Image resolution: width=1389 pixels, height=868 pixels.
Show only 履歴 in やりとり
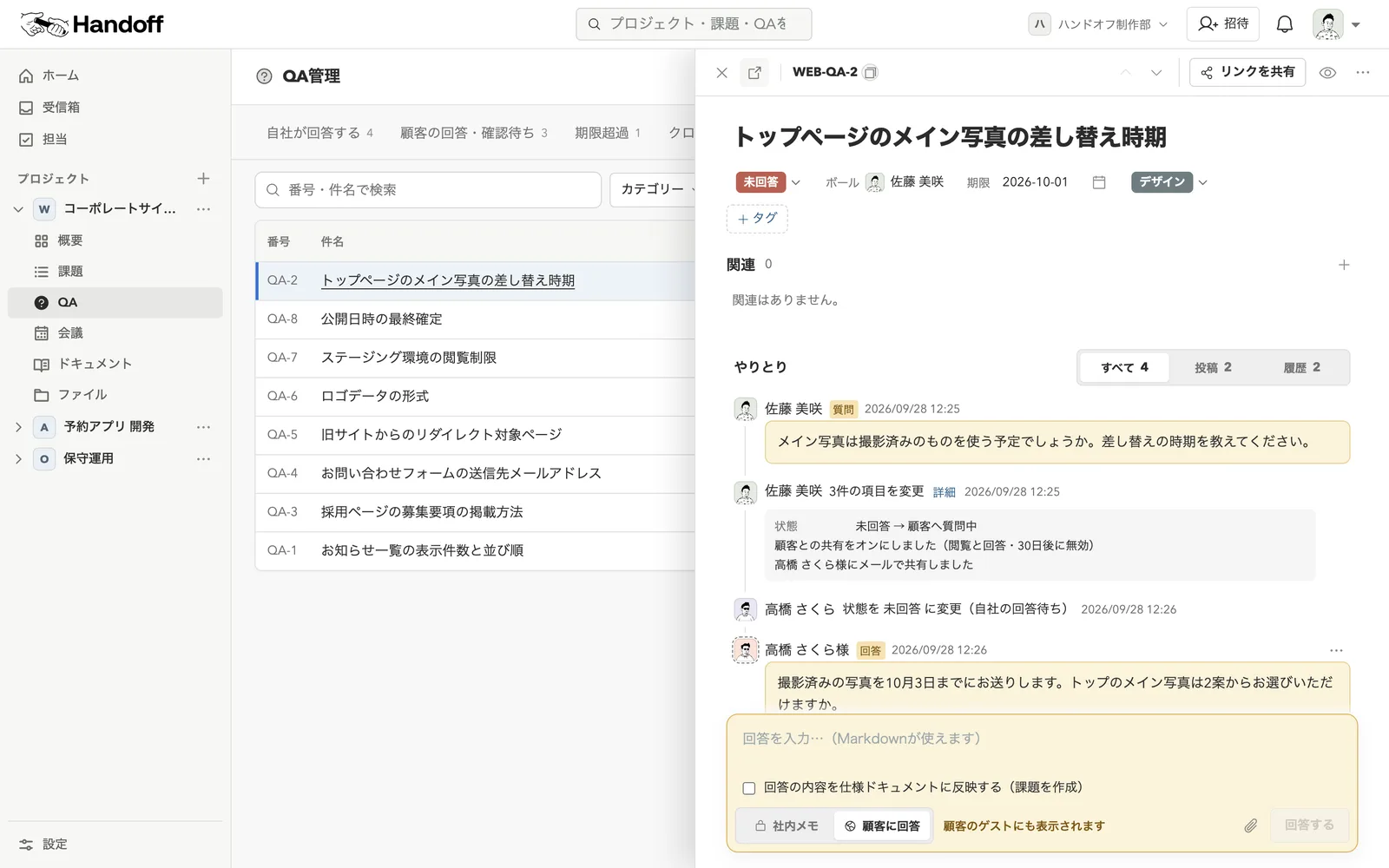pyautogui.click(x=1301, y=368)
